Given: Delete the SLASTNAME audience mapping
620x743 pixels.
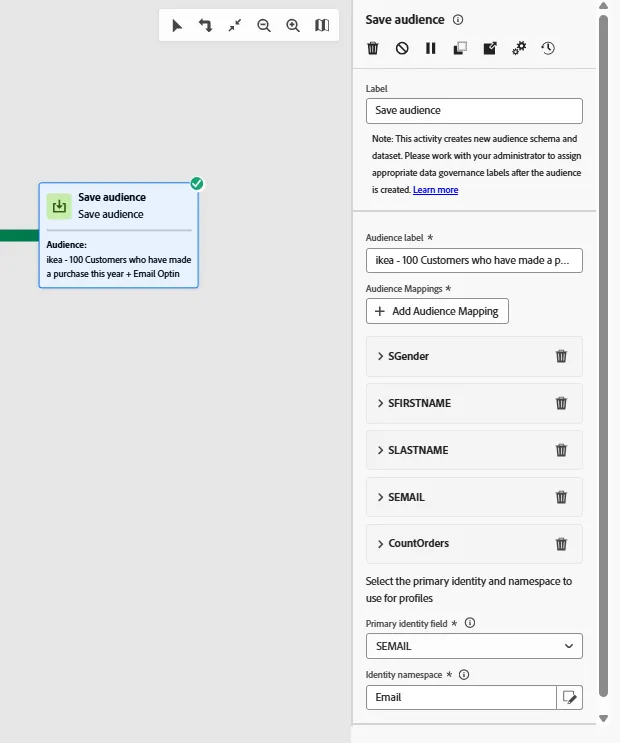Looking at the screenshot, I should 561,450.
